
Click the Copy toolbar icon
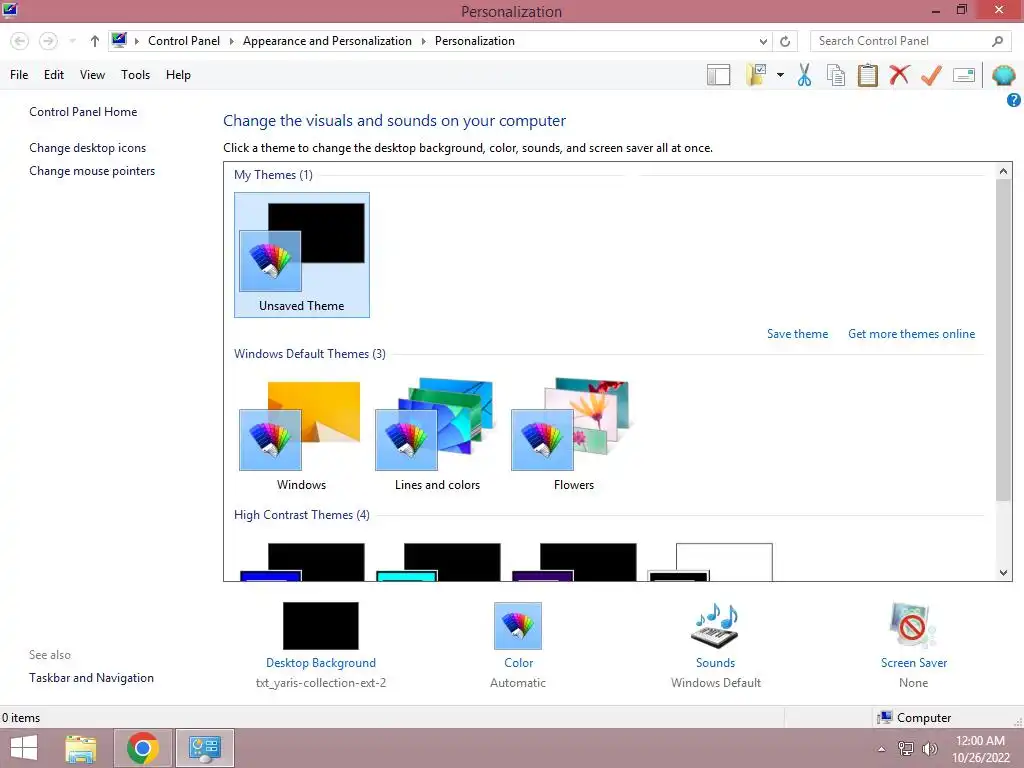point(836,74)
